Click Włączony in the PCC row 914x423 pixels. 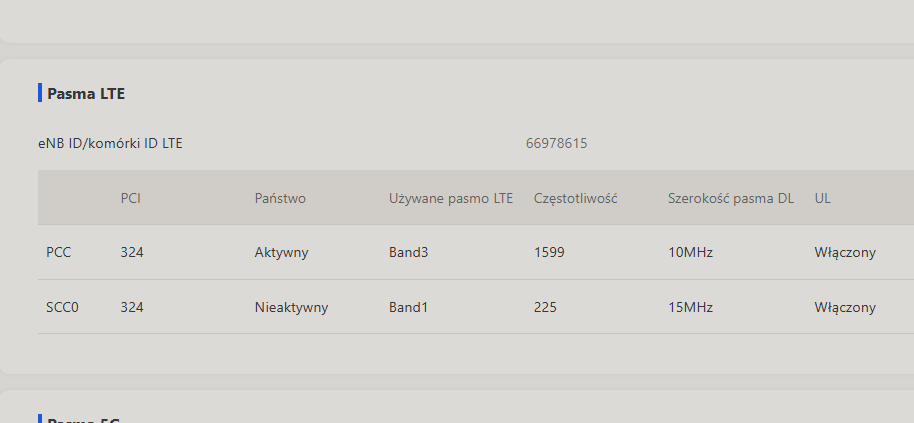[845, 252]
